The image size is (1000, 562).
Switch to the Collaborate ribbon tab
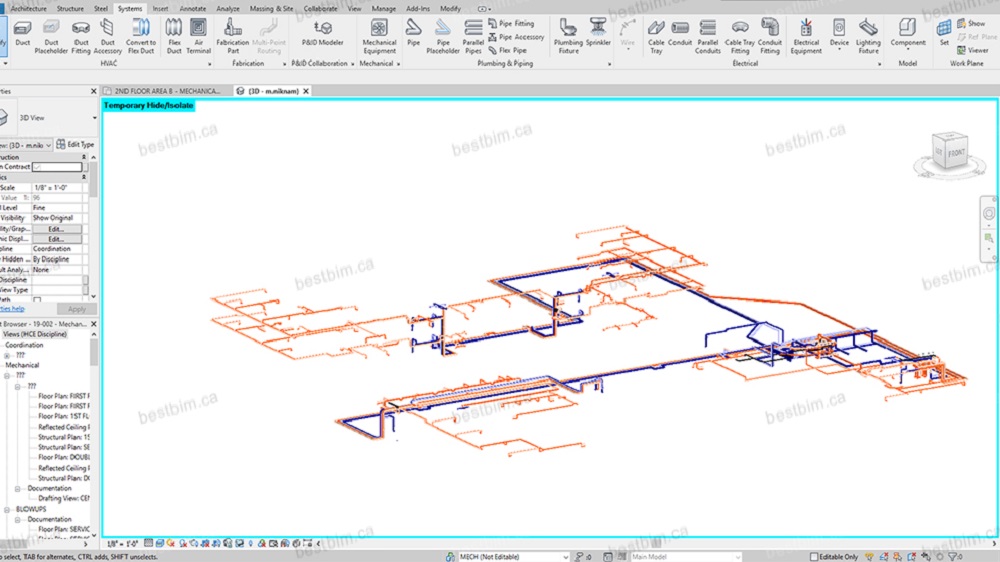click(x=320, y=9)
